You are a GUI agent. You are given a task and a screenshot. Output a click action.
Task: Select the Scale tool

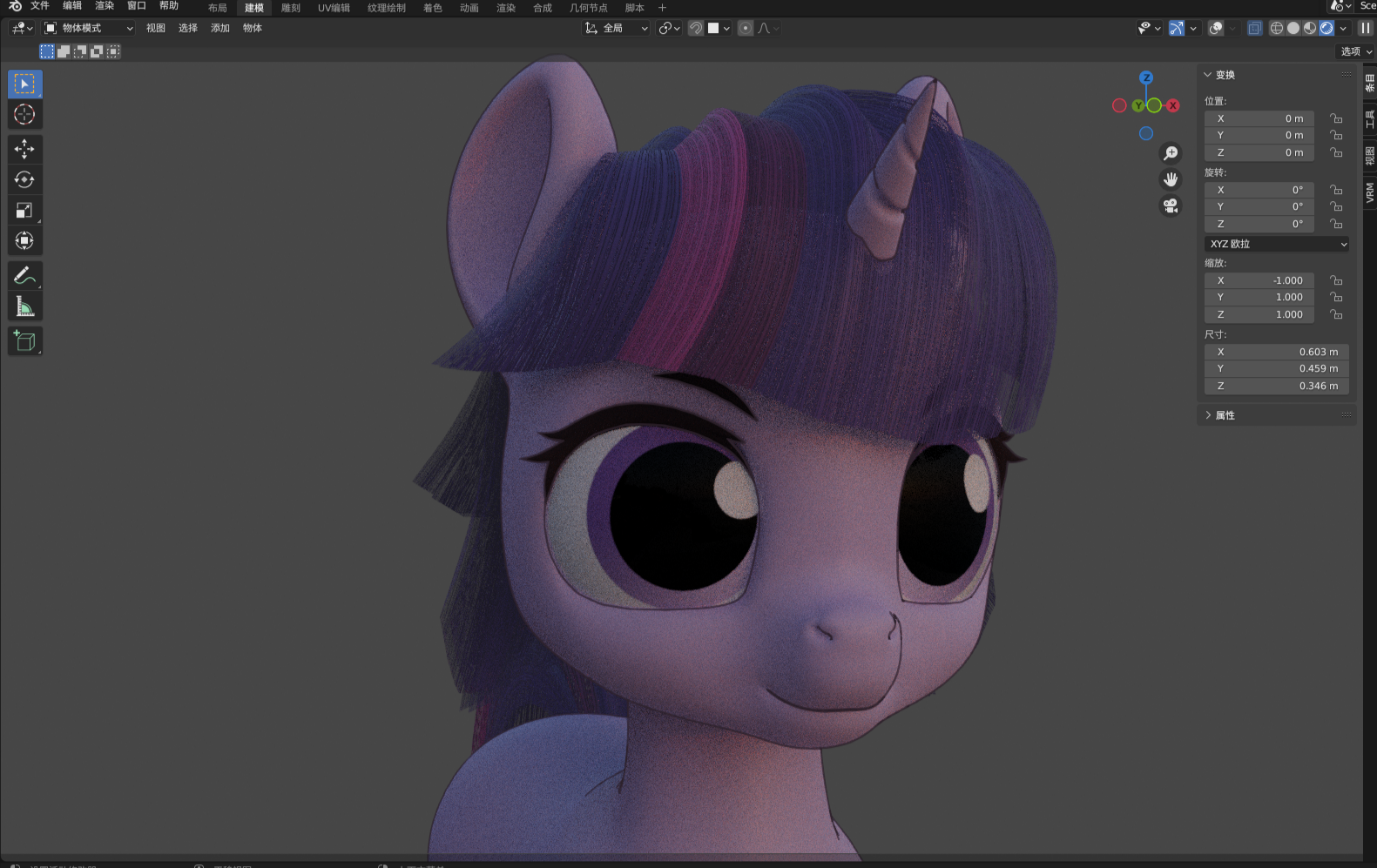[24, 210]
